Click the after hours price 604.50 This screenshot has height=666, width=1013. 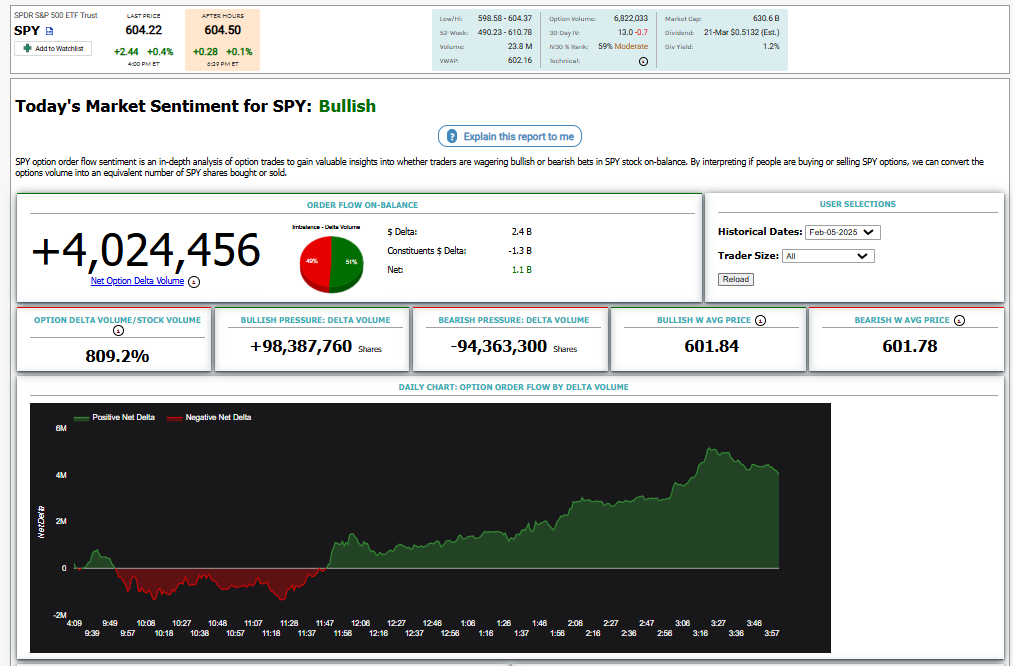tap(223, 30)
